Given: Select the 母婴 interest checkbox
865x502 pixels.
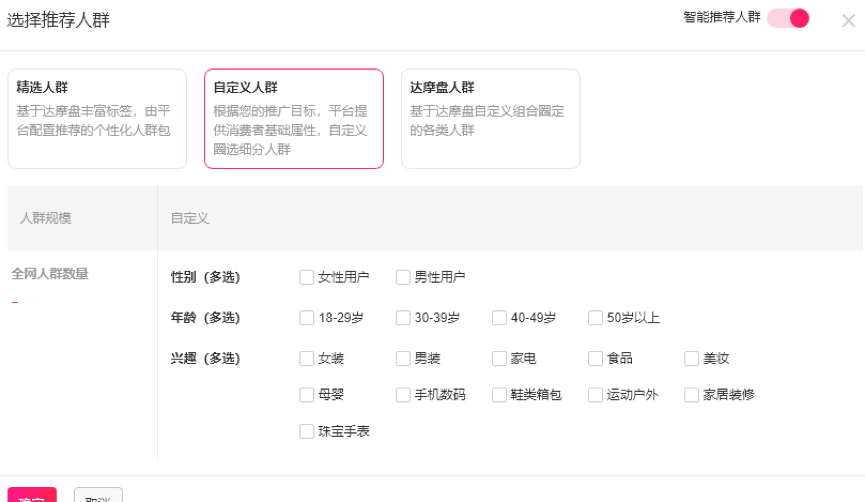Looking at the screenshot, I should (307, 395).
